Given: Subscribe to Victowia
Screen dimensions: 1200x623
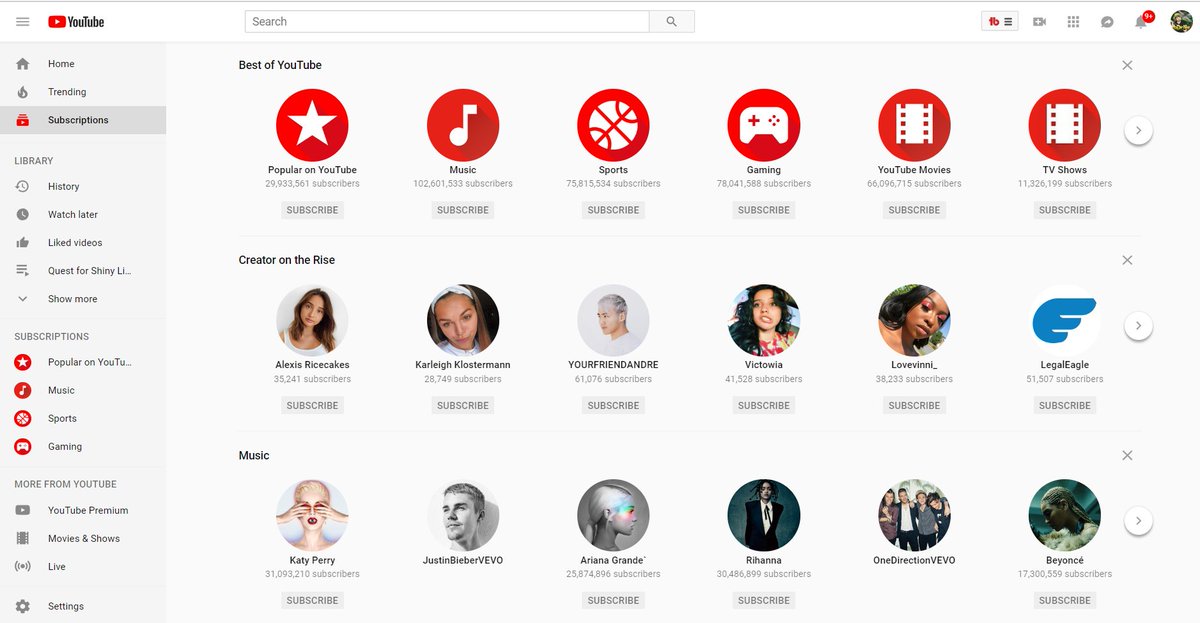Looking at the screenshot, I should pos(764,405).
